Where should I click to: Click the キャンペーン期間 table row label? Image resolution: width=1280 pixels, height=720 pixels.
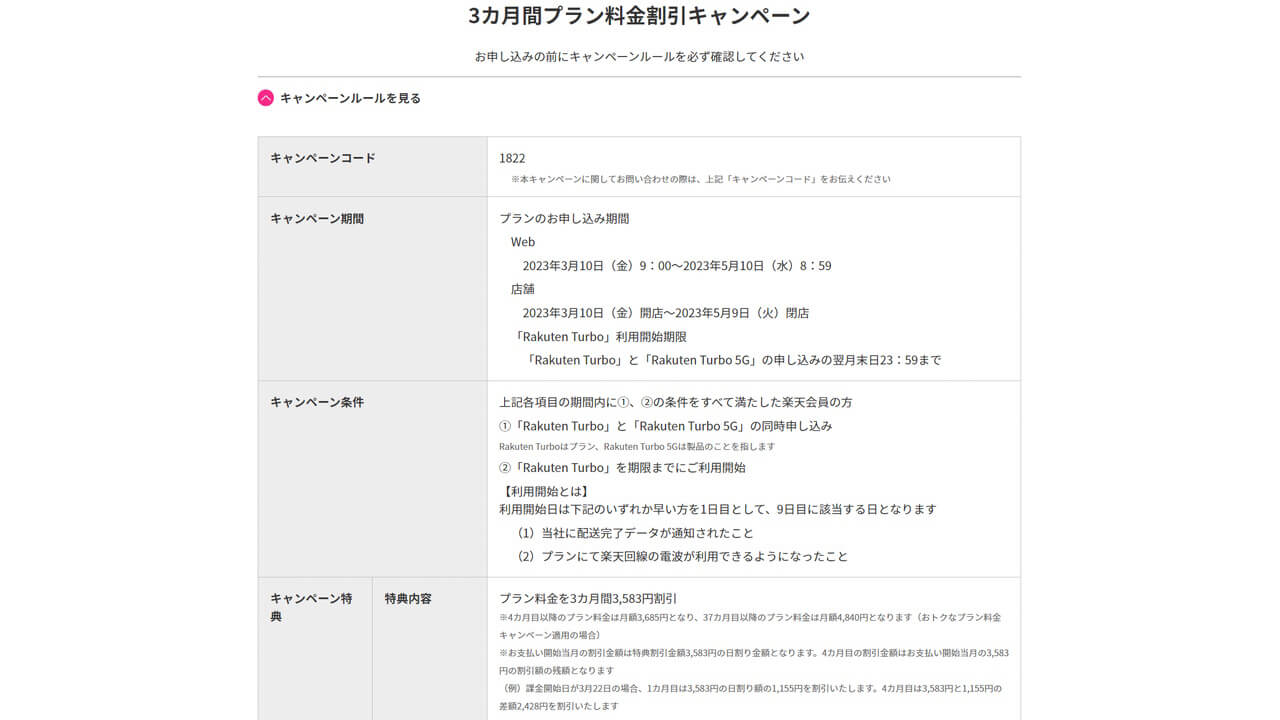click(318, 218)
